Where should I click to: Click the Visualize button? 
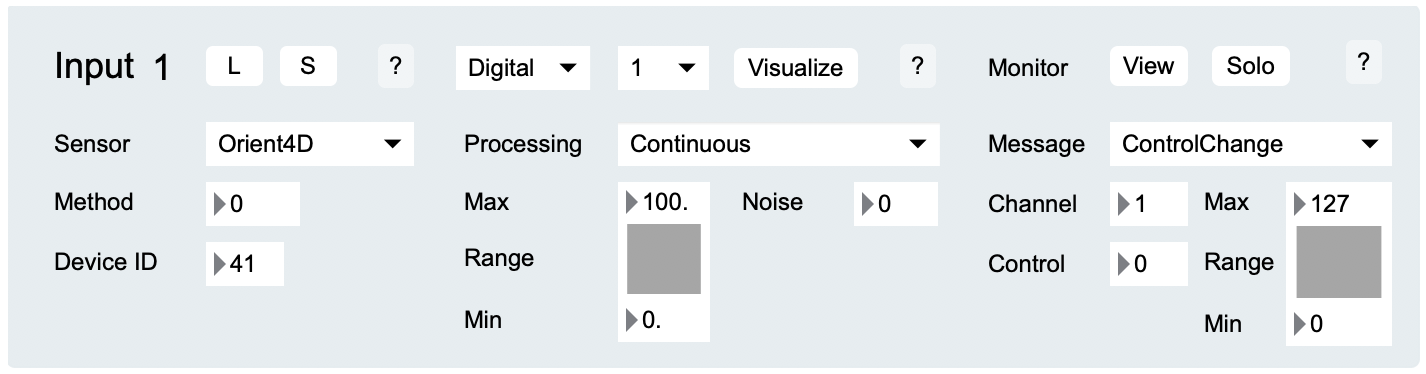(x=796, y=68)
